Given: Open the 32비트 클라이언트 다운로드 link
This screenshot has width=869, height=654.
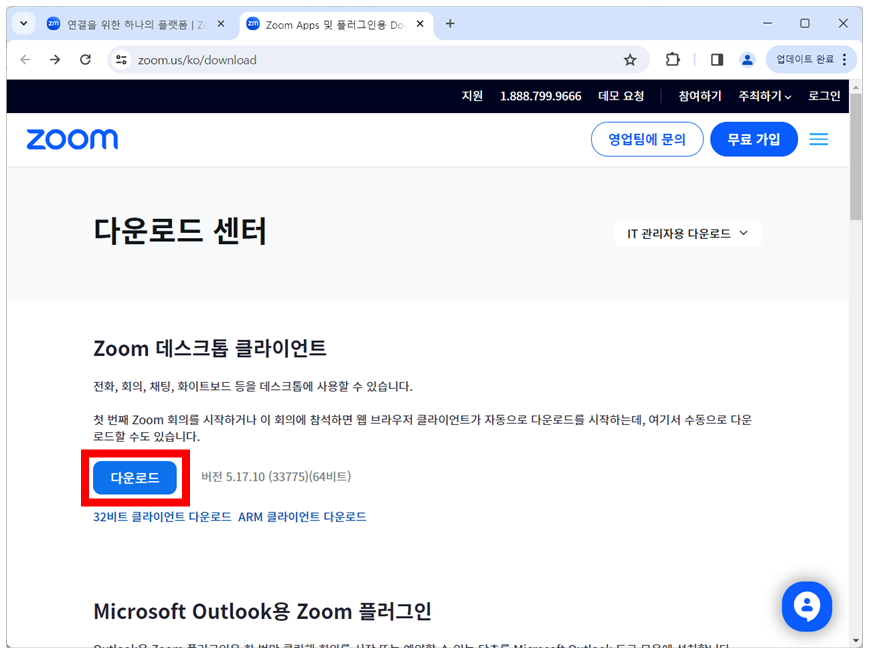Looking at the screenshot, I should (x=162, y=517).
